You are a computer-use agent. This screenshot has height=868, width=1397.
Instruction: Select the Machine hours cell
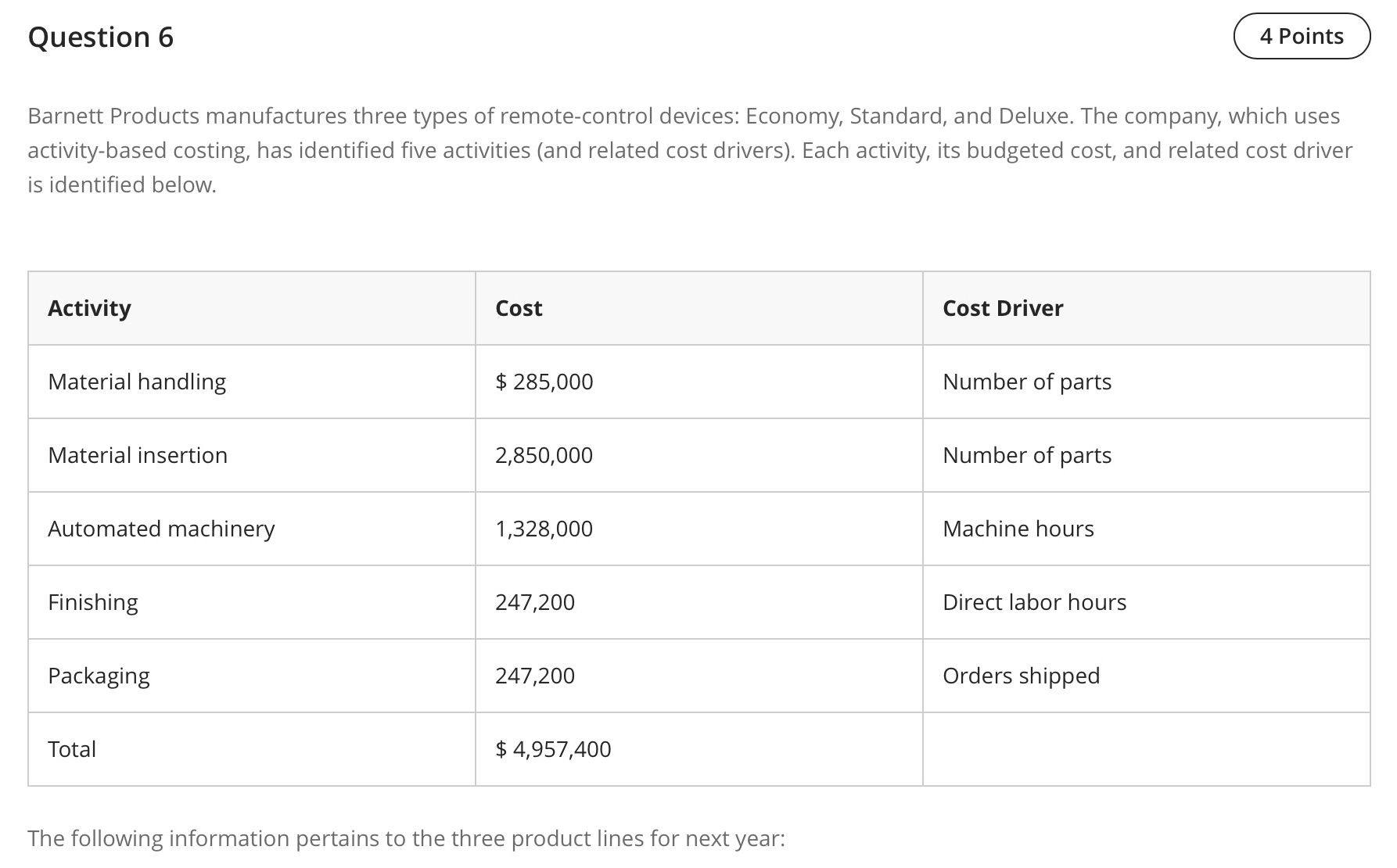click(x=1147, y=529)
